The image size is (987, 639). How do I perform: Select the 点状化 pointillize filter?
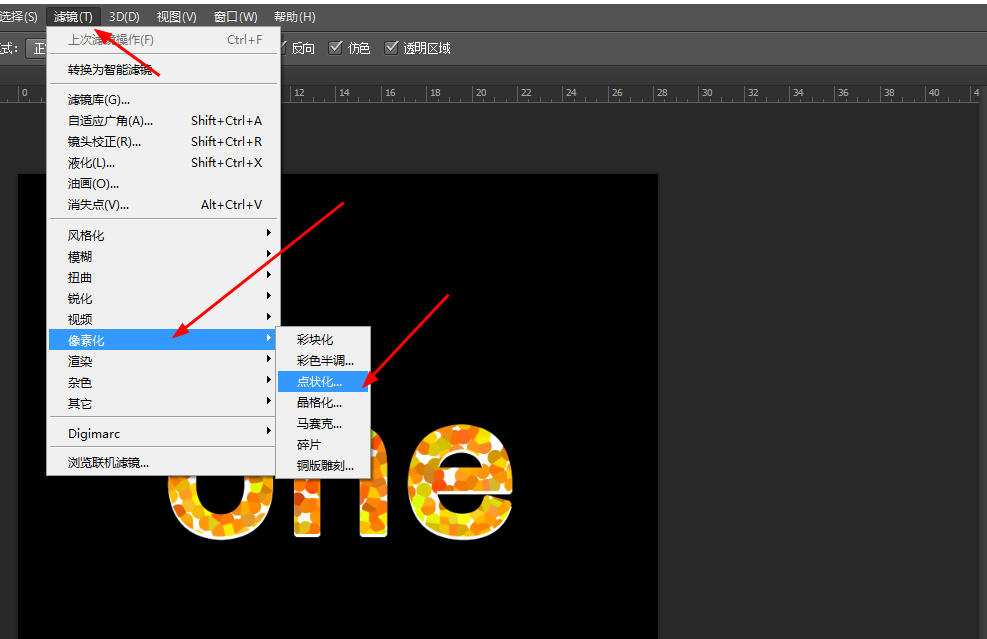pyautogui.click(x=322, y=381)
